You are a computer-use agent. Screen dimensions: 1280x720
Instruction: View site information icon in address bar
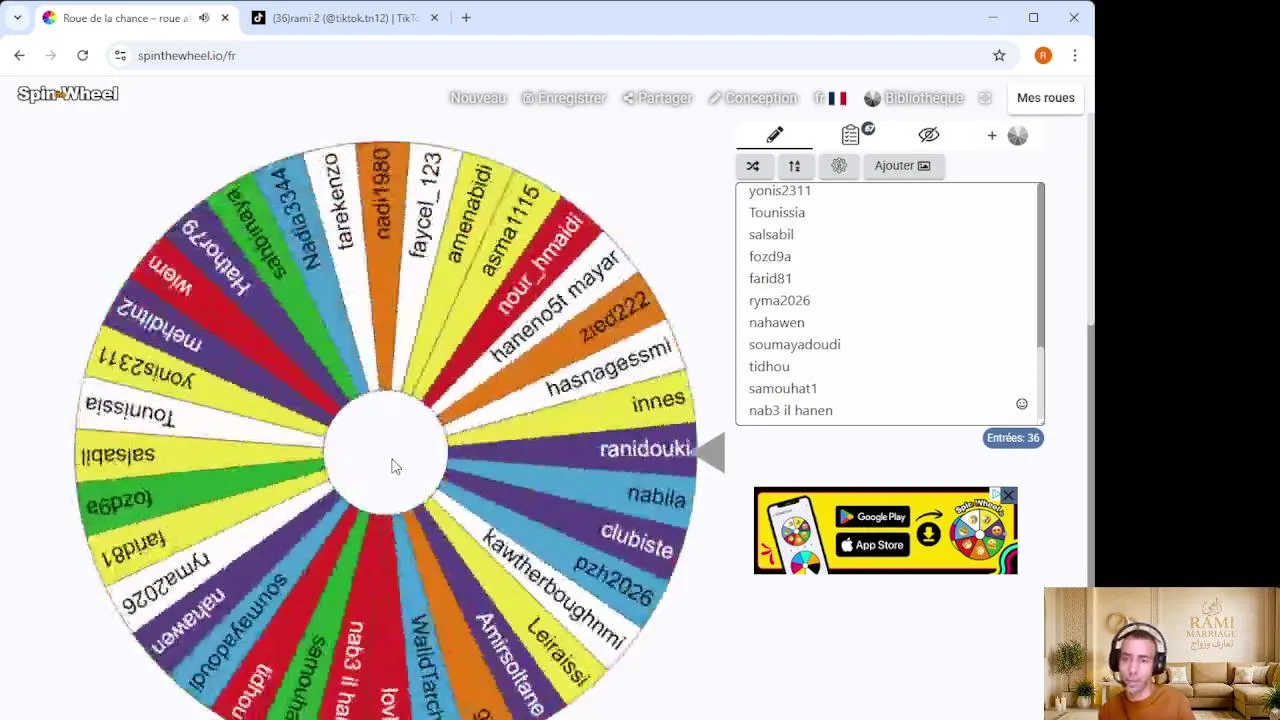tap(120, 56)
